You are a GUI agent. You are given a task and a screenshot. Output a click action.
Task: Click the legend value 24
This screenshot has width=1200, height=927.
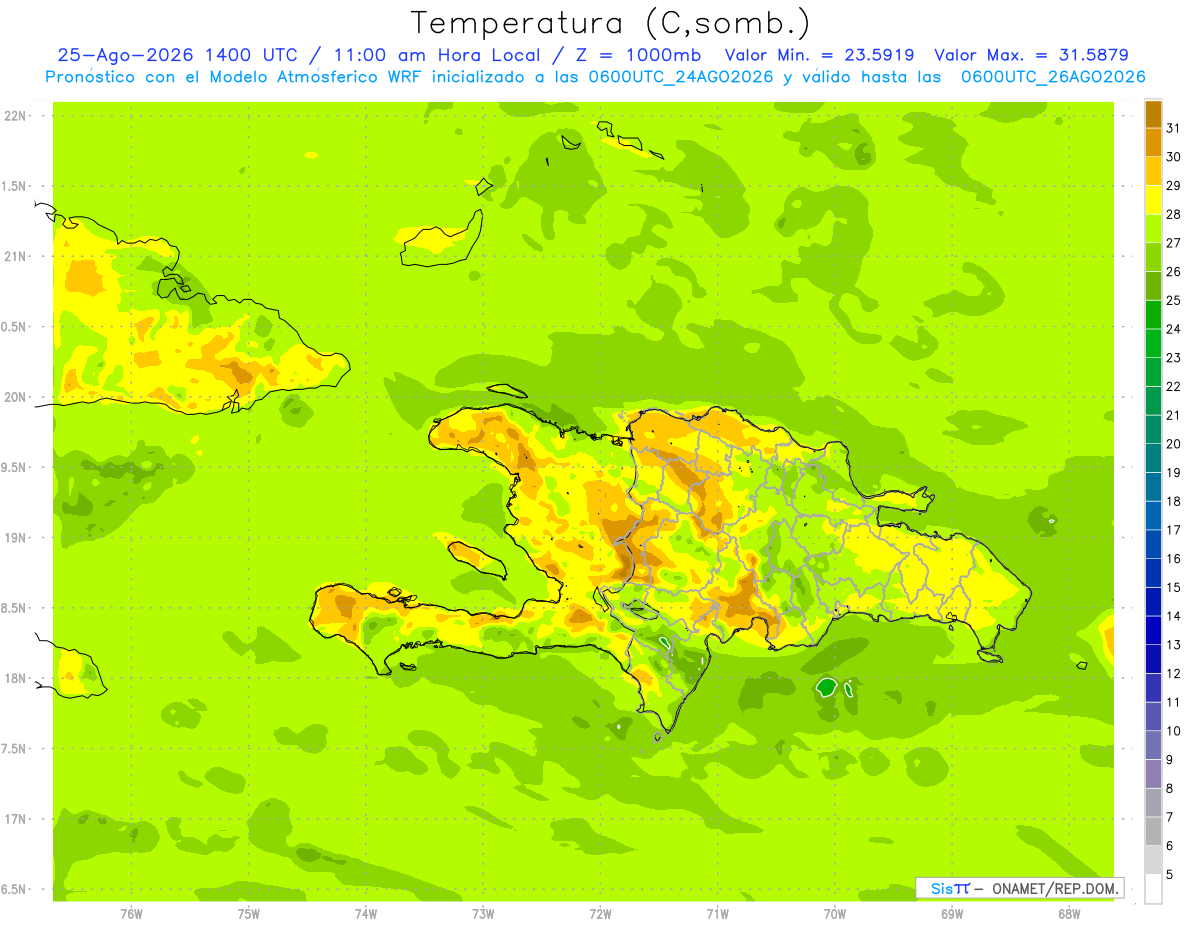click(1174, 328)
